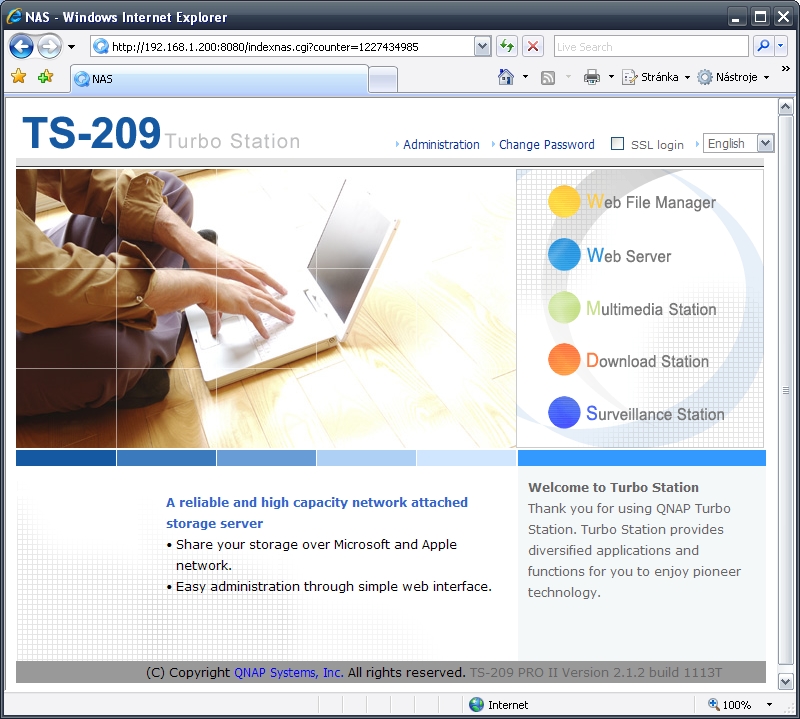Add to Favorites with green plus star

(x=45, y=77)
